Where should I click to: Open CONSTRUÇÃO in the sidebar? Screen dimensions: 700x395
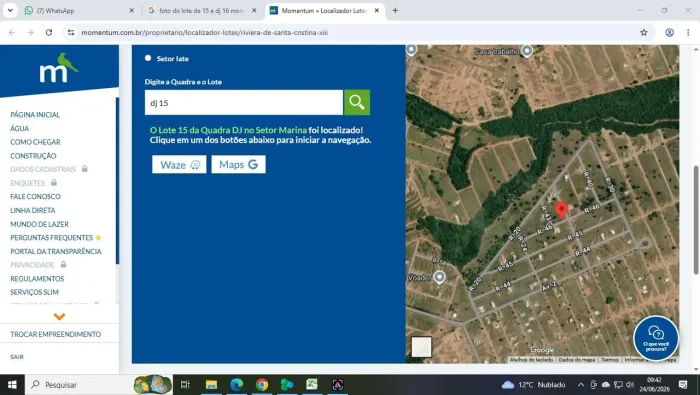(33, 156)
